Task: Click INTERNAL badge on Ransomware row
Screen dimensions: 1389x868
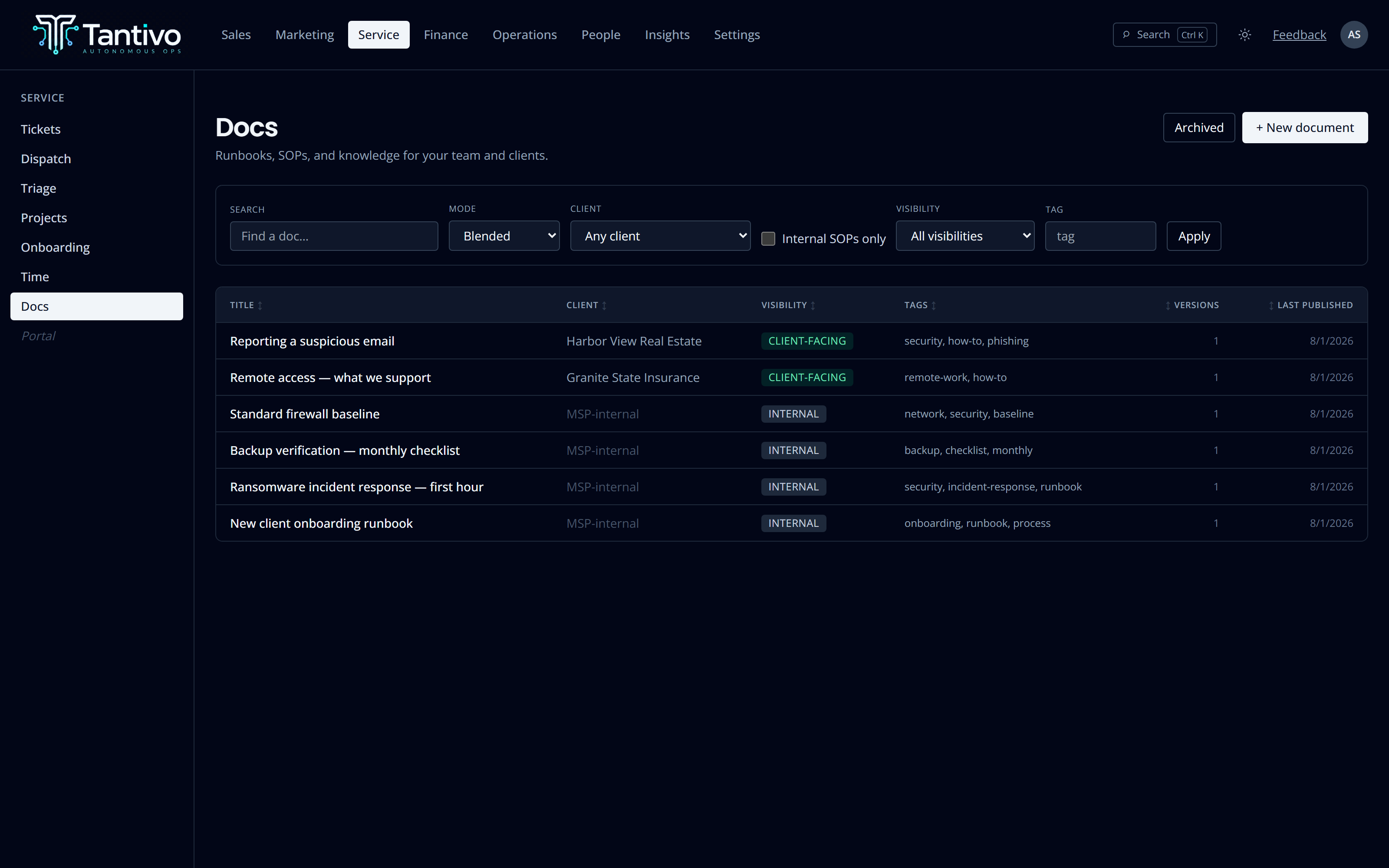Action: point(793,487)
